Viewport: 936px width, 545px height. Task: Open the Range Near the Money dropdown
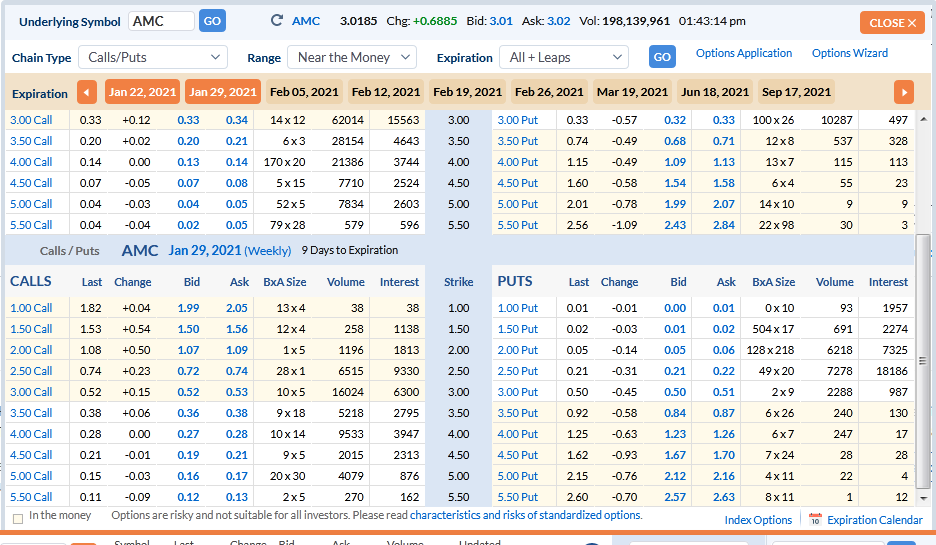point(351,58)
